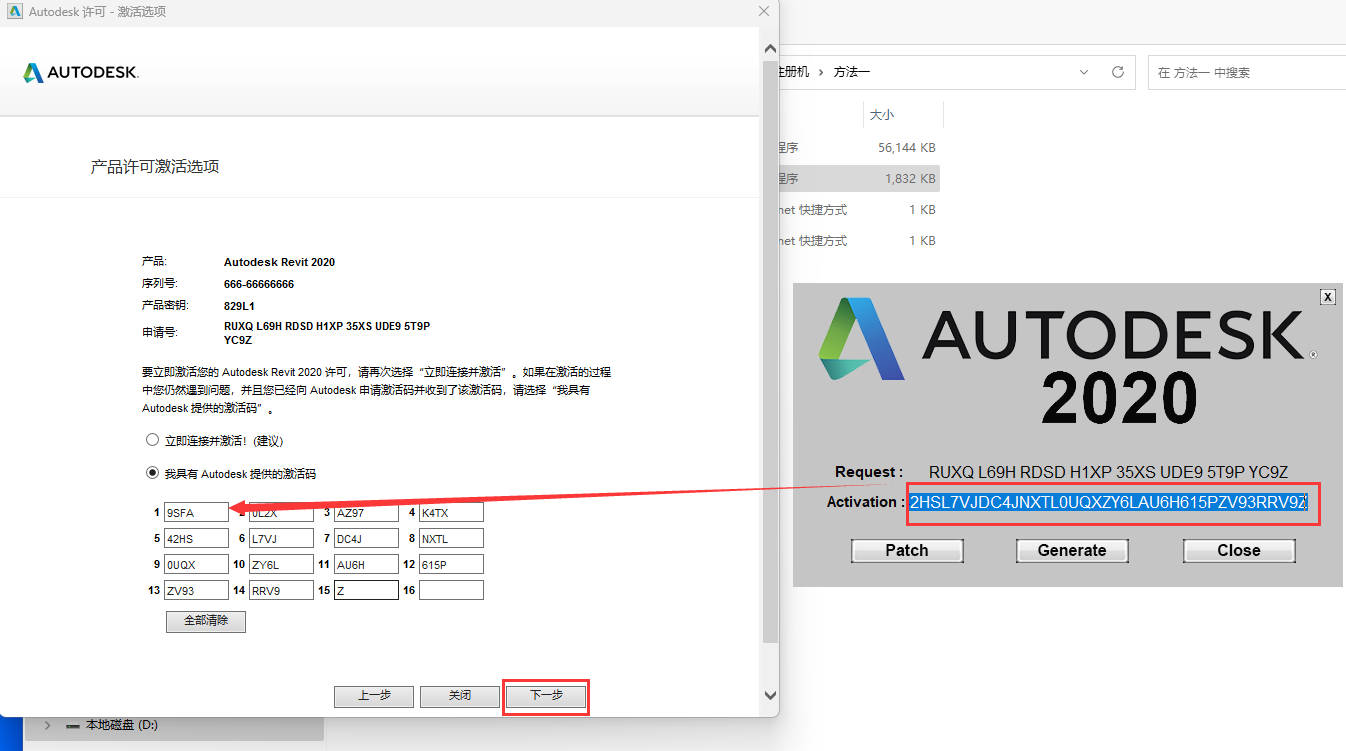Image resolution: width=1346 pixels, height=751 pixels.
Task: Click the Autodesk icon in the license window title bar
Action: coord(14,12)
